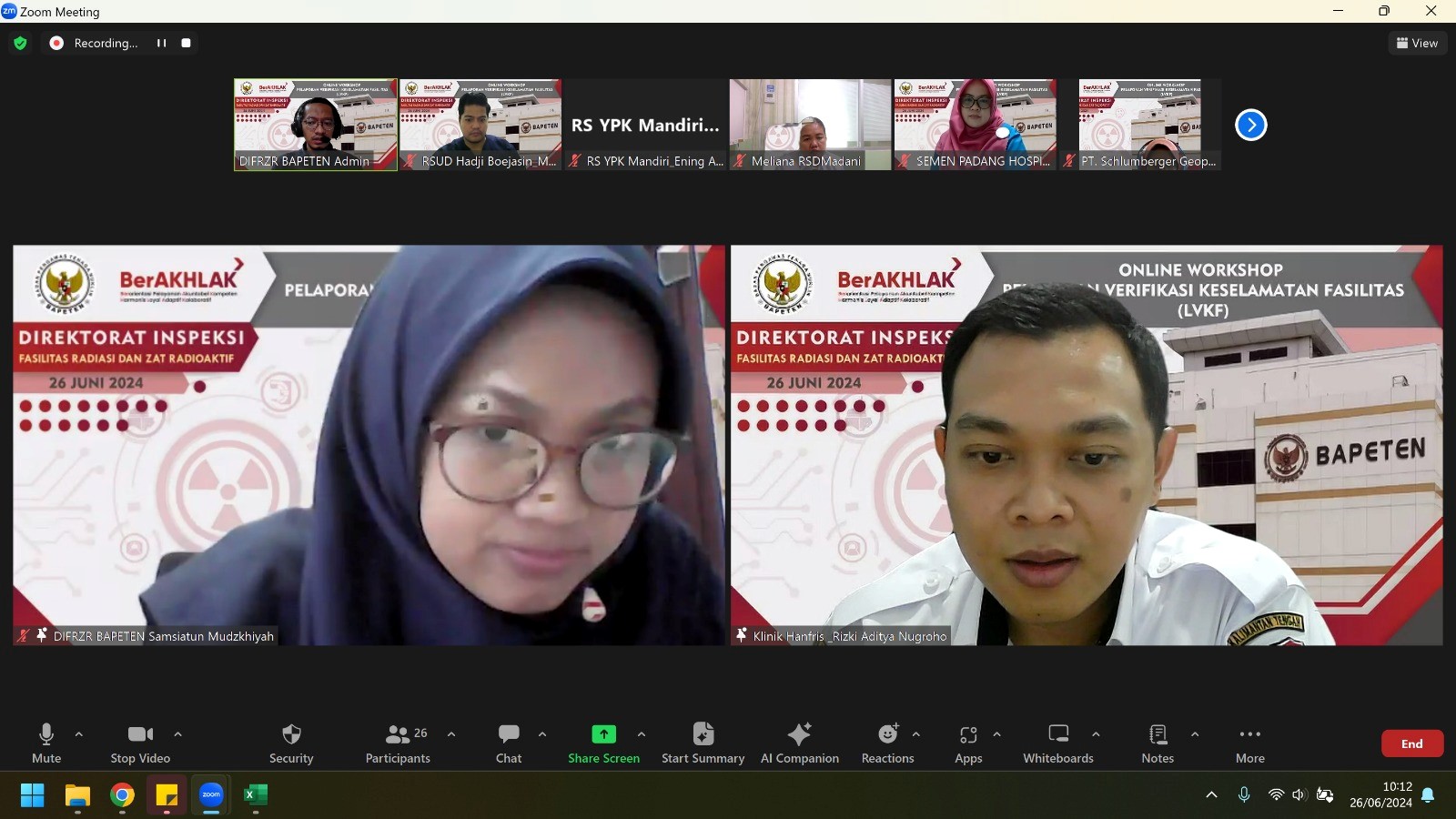Click the name label Klinik Hanfris_Rizki Aditya Nugroho

coord(850,636)
